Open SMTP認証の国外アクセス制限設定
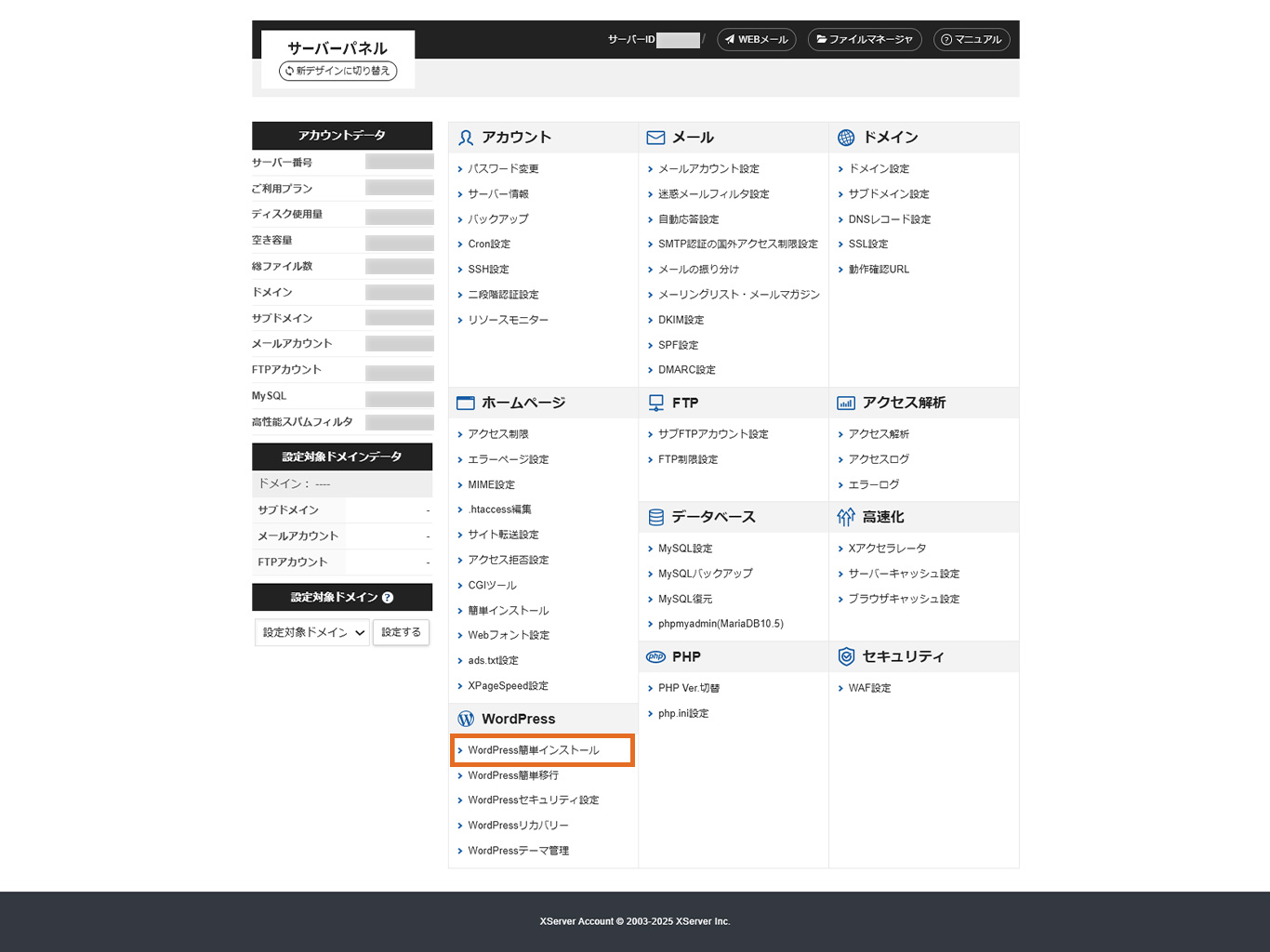This screenshot has width=1270, height=952. pyautogui.click(x=738, y=245)
